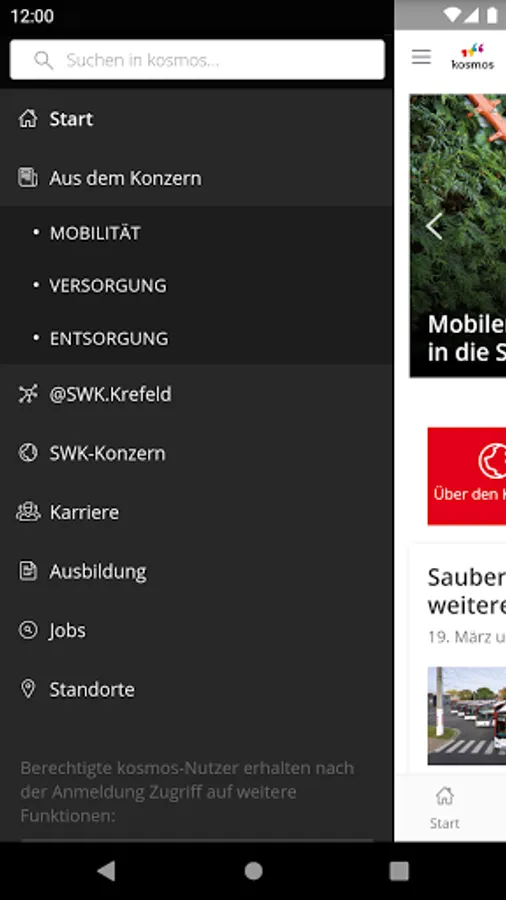Click the Jobs search-circle icon

click(28, 630)
